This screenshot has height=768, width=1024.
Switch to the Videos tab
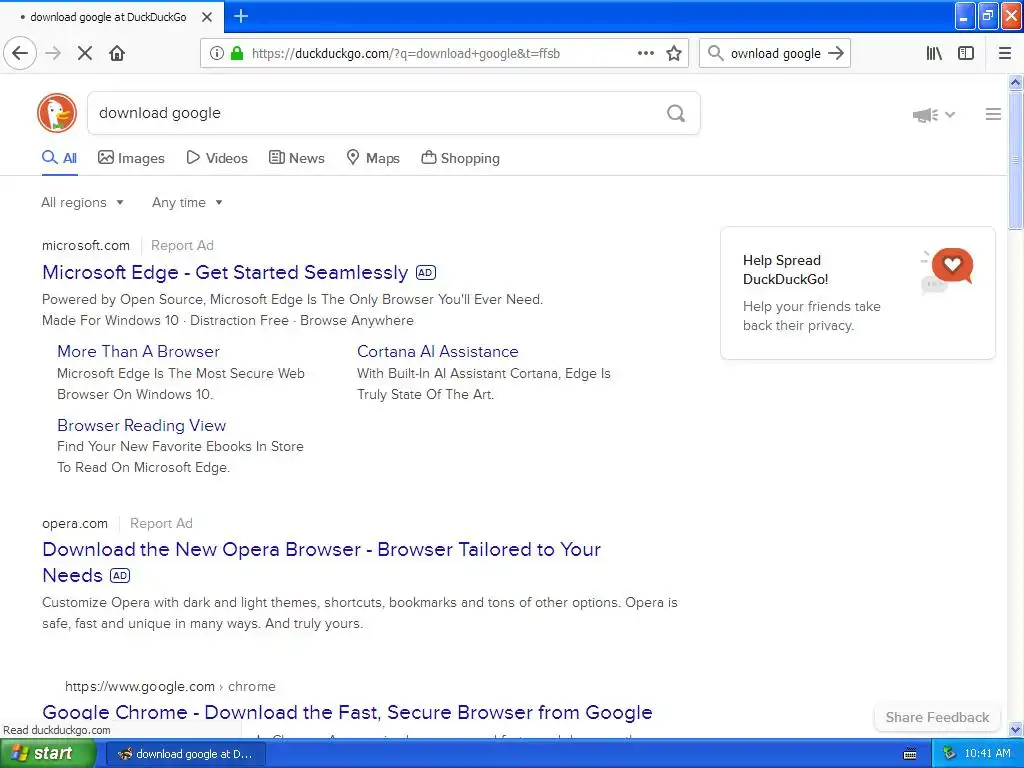(x=217, y=158)
